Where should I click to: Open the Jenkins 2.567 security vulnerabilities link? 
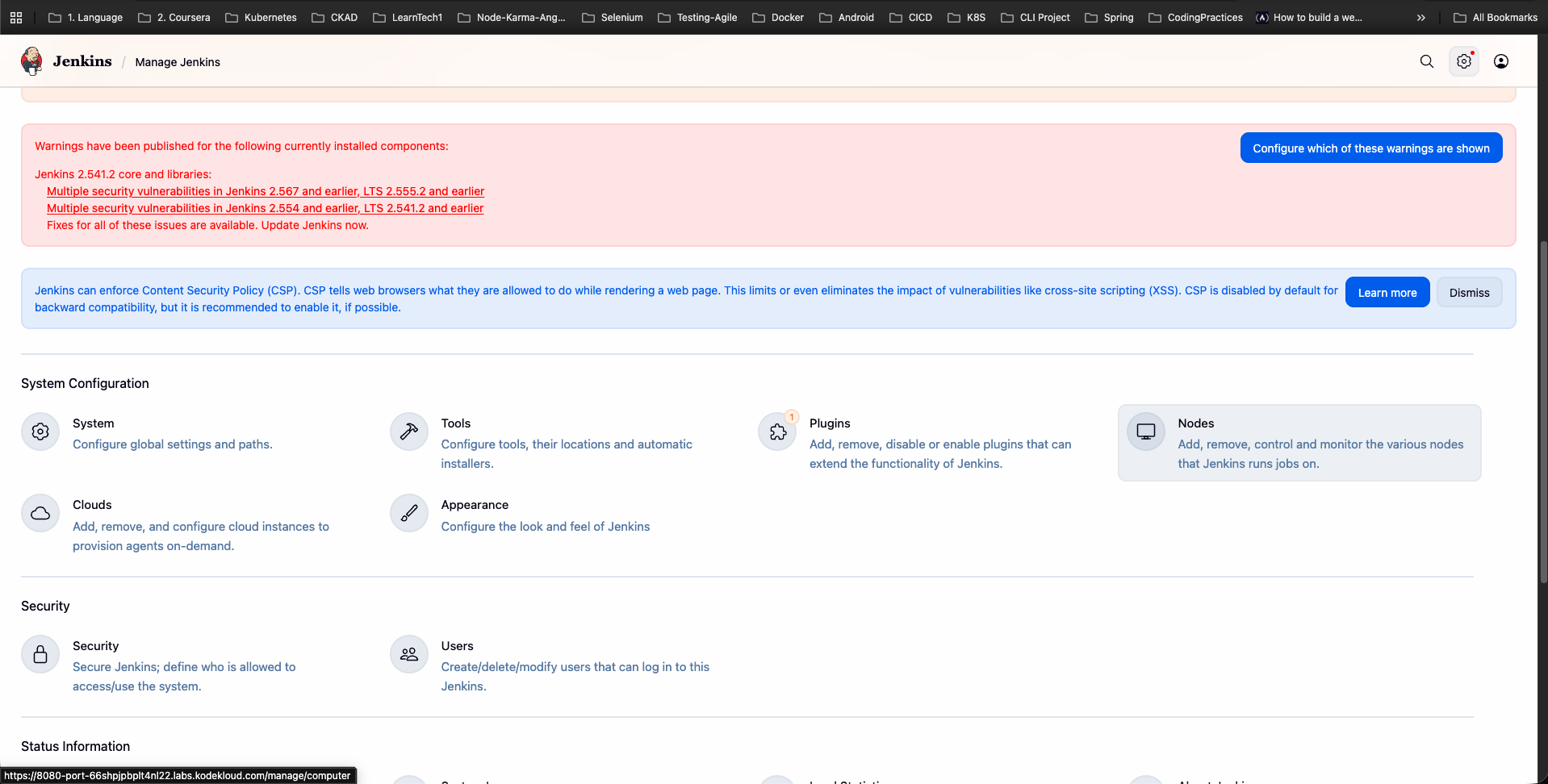[266, 191]
